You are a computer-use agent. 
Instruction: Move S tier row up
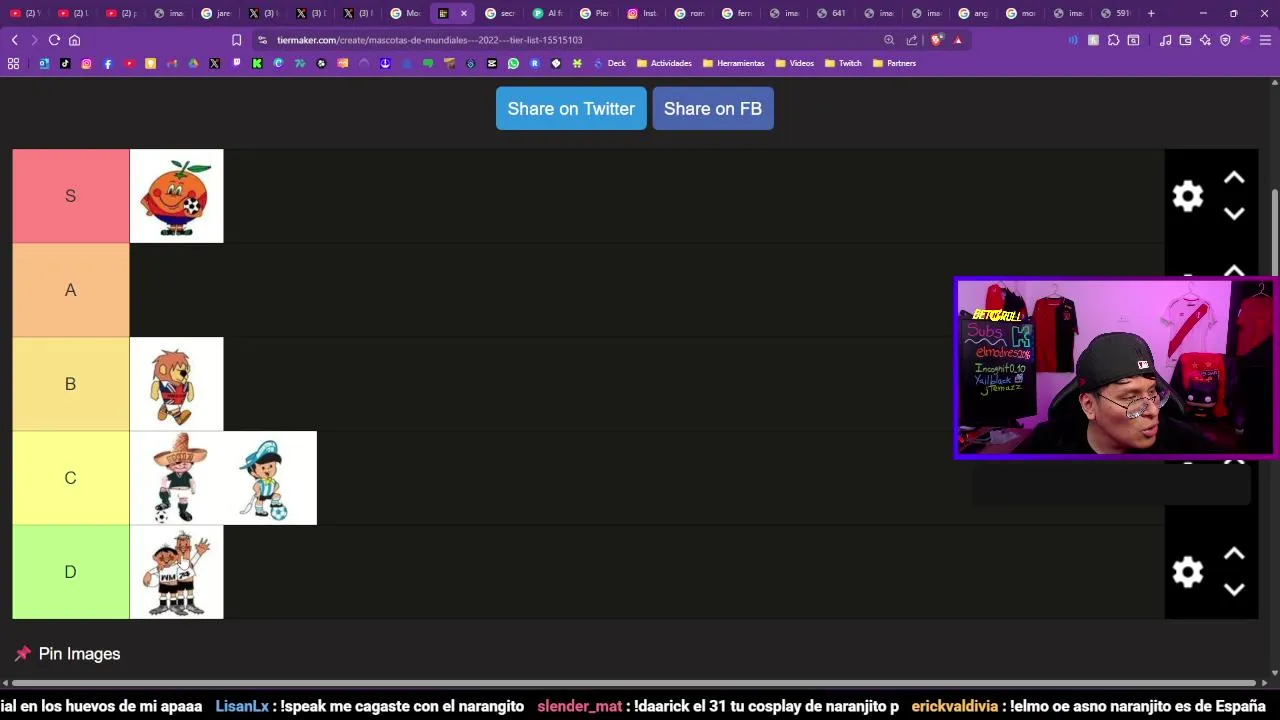point(1234,178)
